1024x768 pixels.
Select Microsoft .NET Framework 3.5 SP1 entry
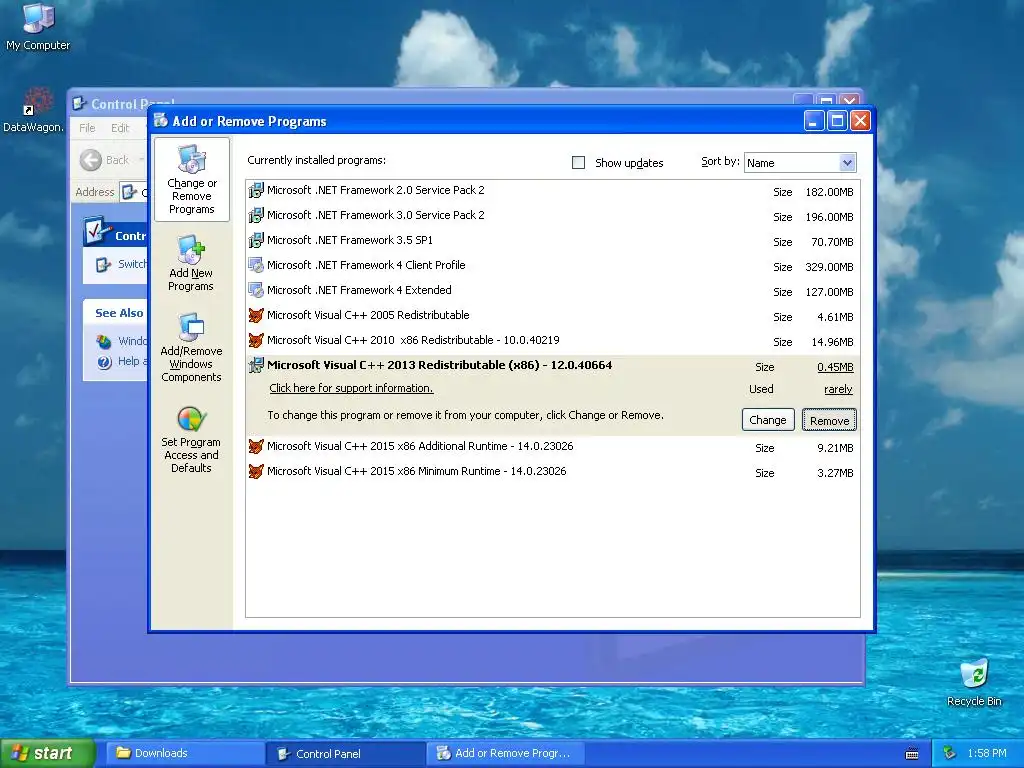(x=552, y=241)
